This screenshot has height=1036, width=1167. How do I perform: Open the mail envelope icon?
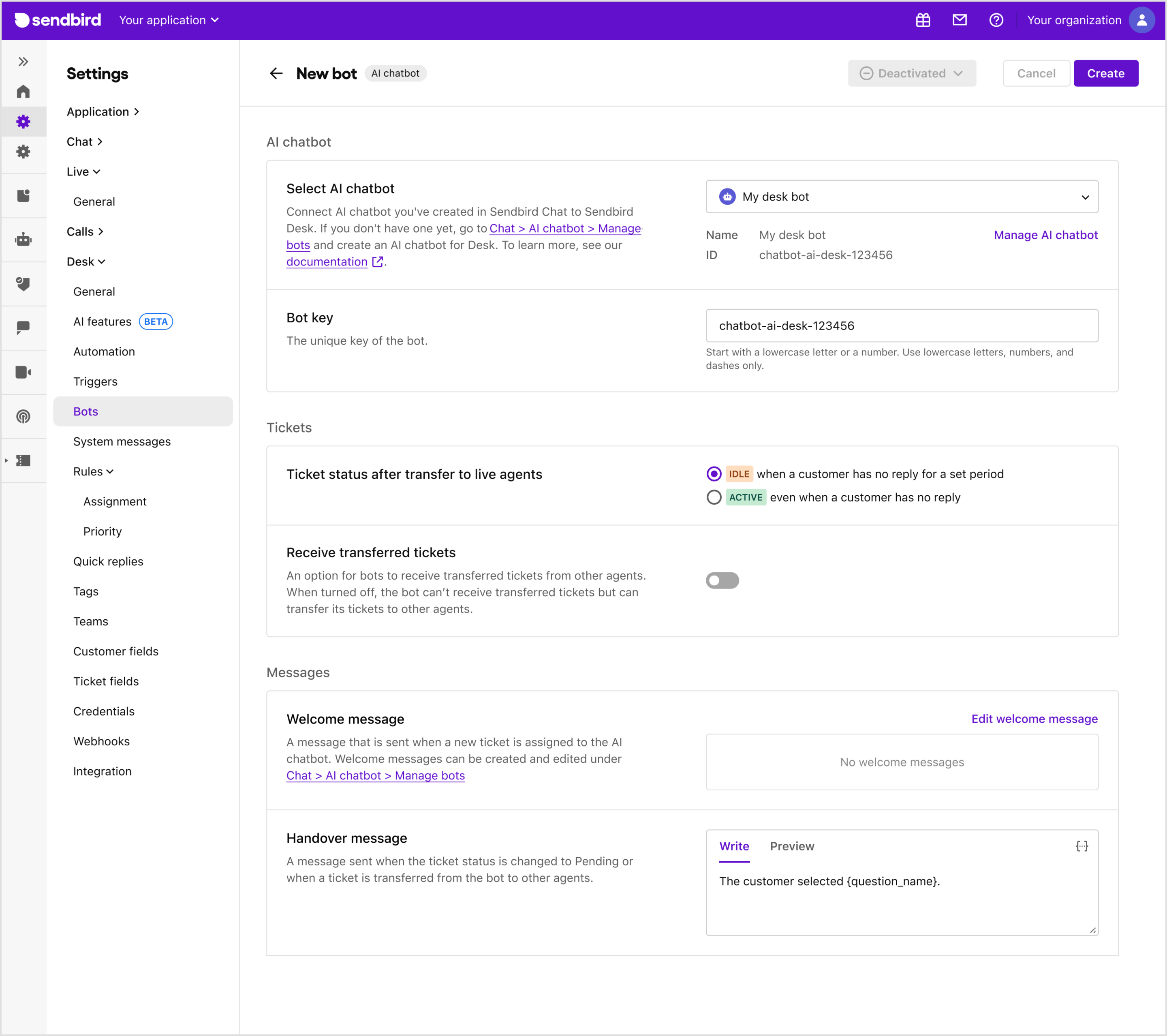pyautogui.click(x=959, y=20)
